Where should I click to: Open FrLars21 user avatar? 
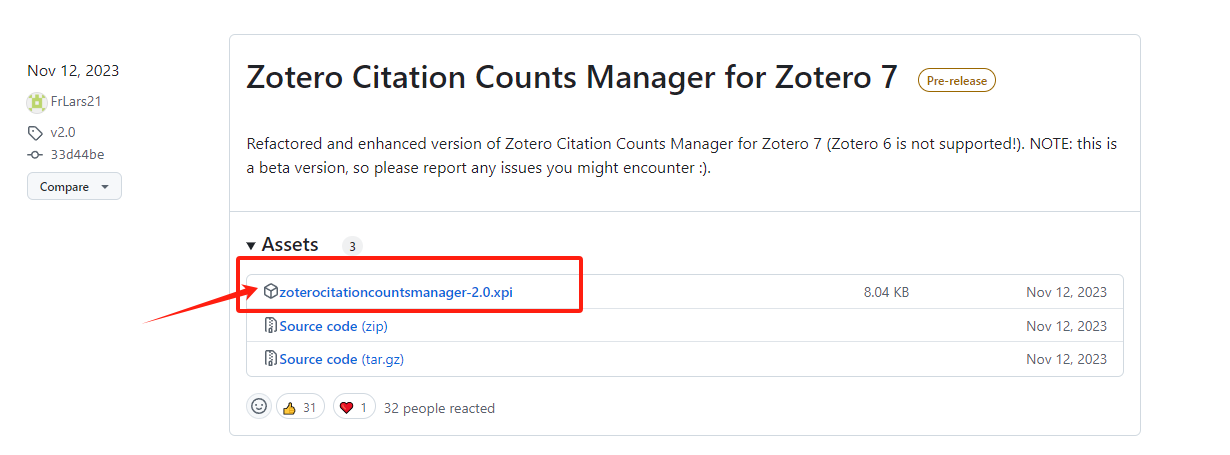click(x=36, y=101)
